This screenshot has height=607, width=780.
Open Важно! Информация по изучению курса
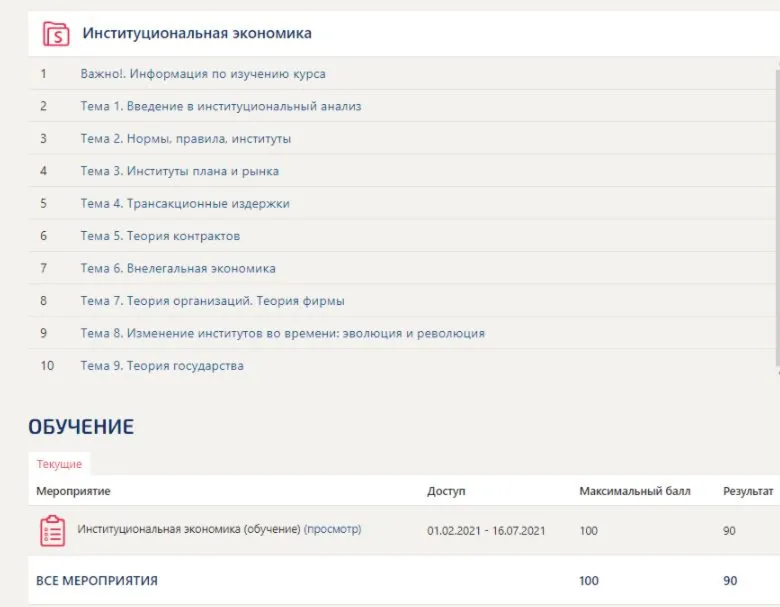(x=203, y=74)
